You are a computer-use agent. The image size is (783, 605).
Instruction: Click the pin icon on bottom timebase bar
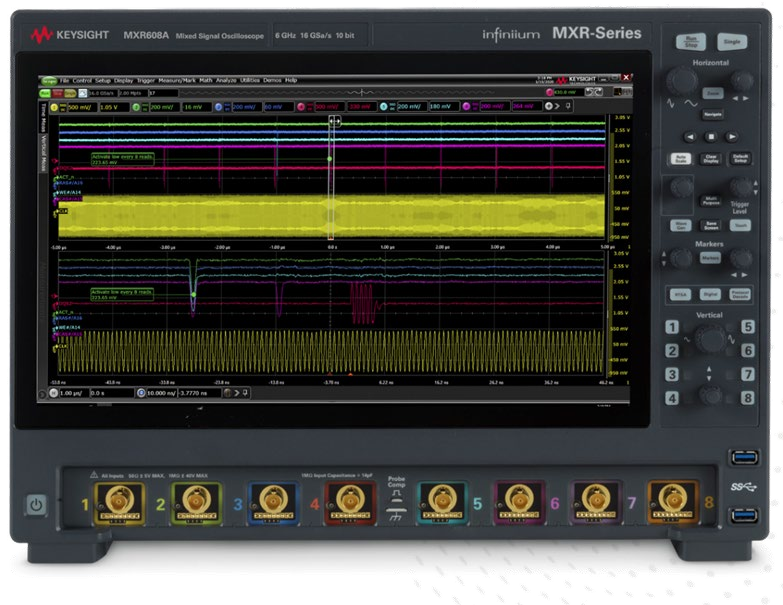point(245,393)
